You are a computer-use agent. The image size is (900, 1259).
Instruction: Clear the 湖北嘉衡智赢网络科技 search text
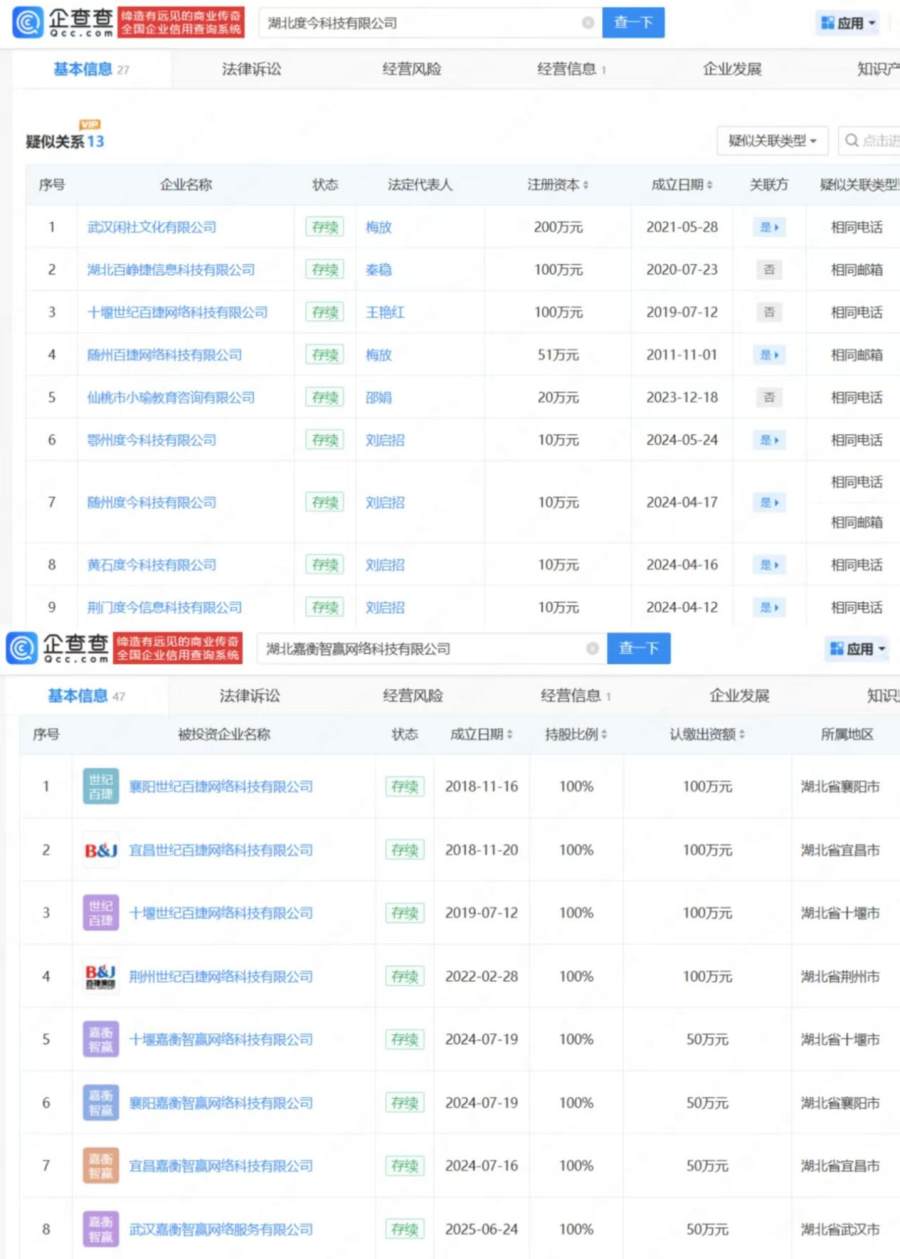(x=592, y=649)
